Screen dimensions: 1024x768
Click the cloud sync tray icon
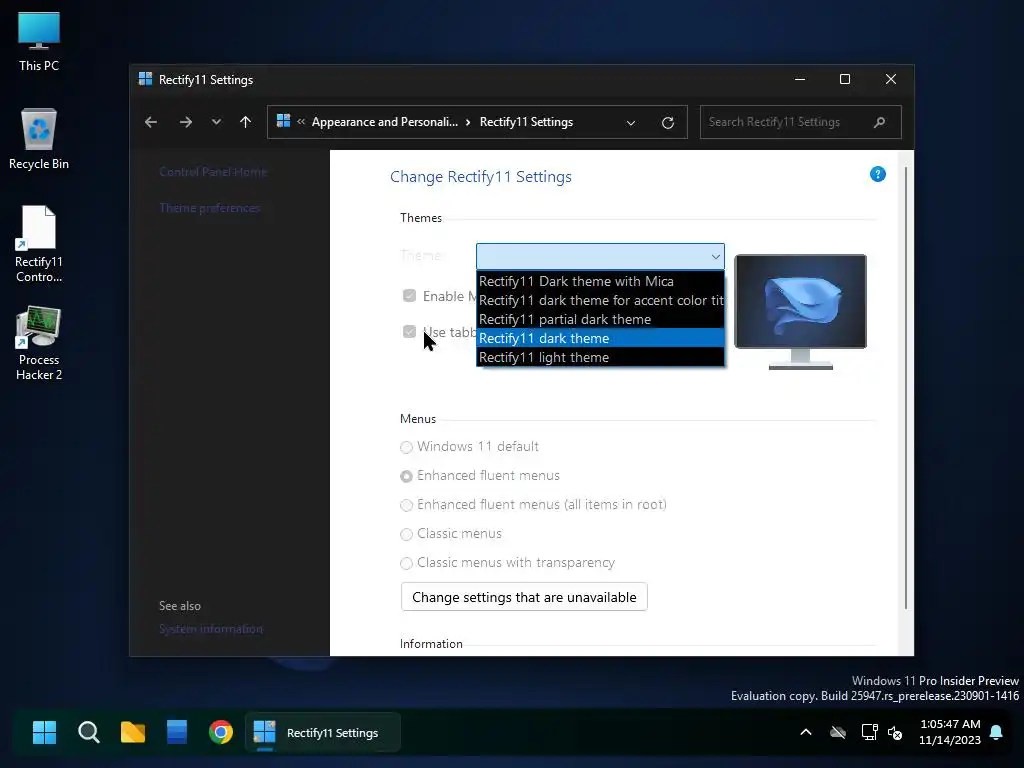tap(838, 732)
